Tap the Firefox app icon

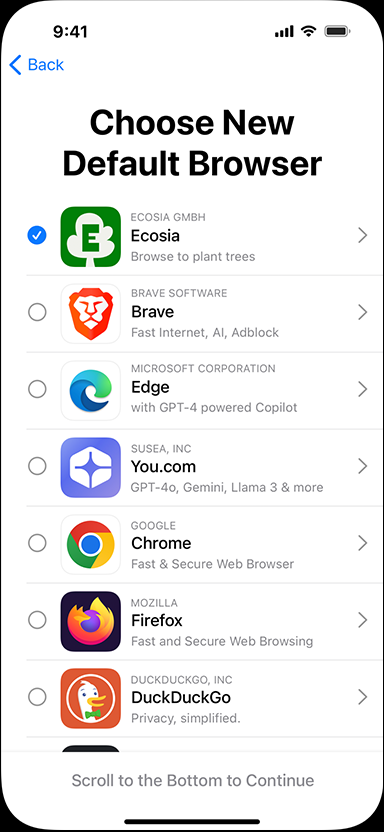[91, 621]
